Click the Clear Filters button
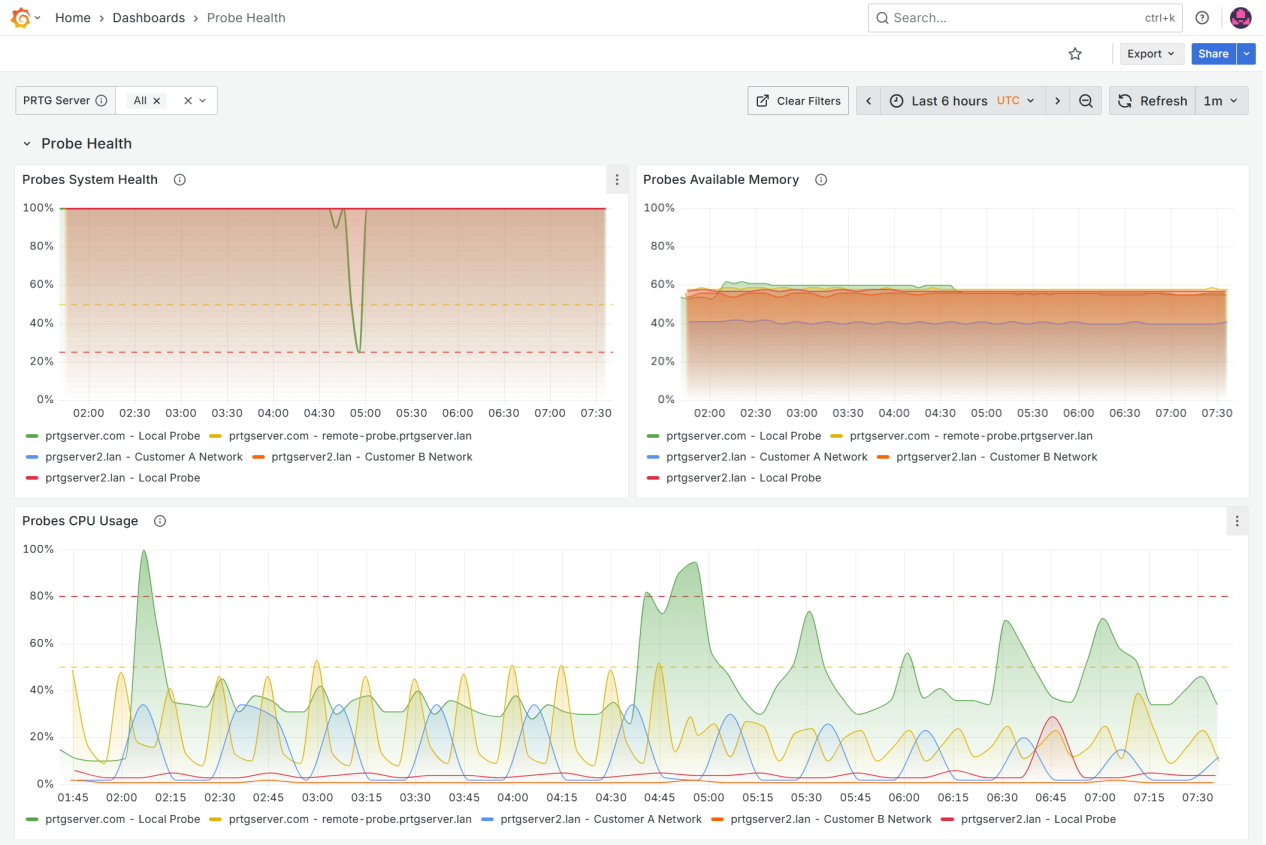 (x=798, y=100)
